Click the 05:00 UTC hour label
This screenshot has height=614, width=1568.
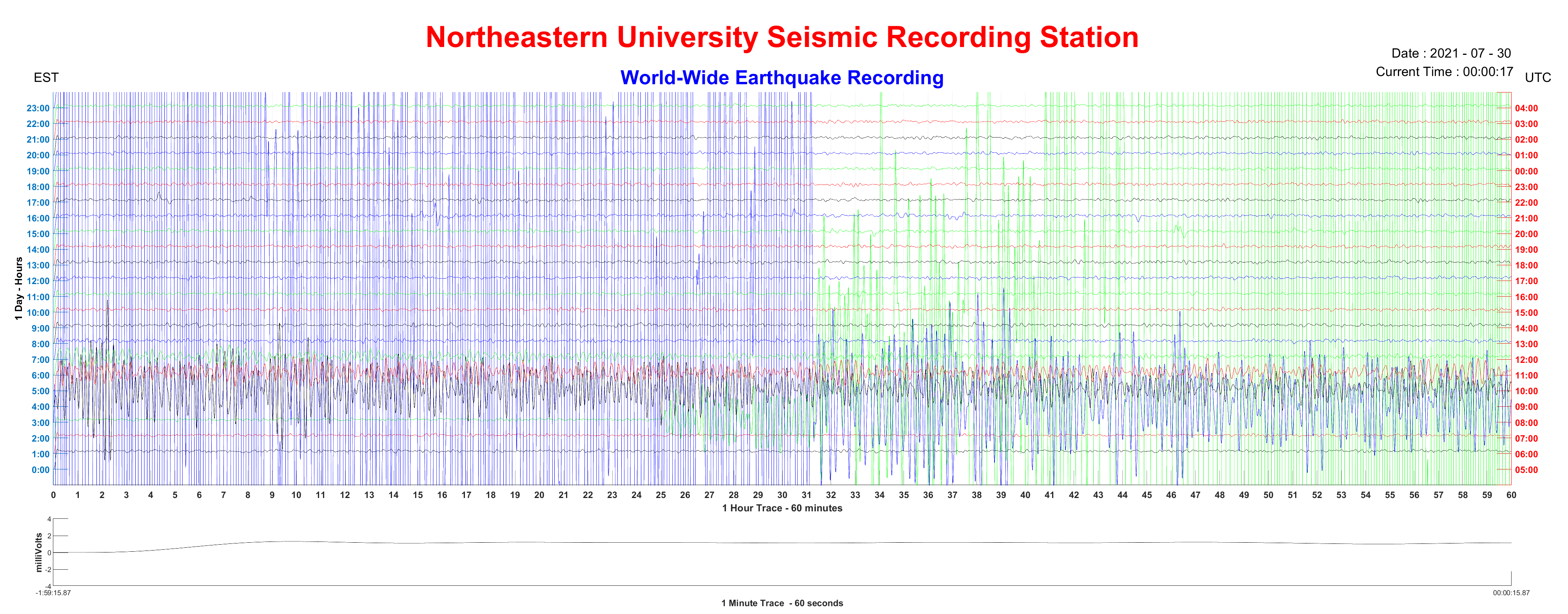tap(1526, 470)
